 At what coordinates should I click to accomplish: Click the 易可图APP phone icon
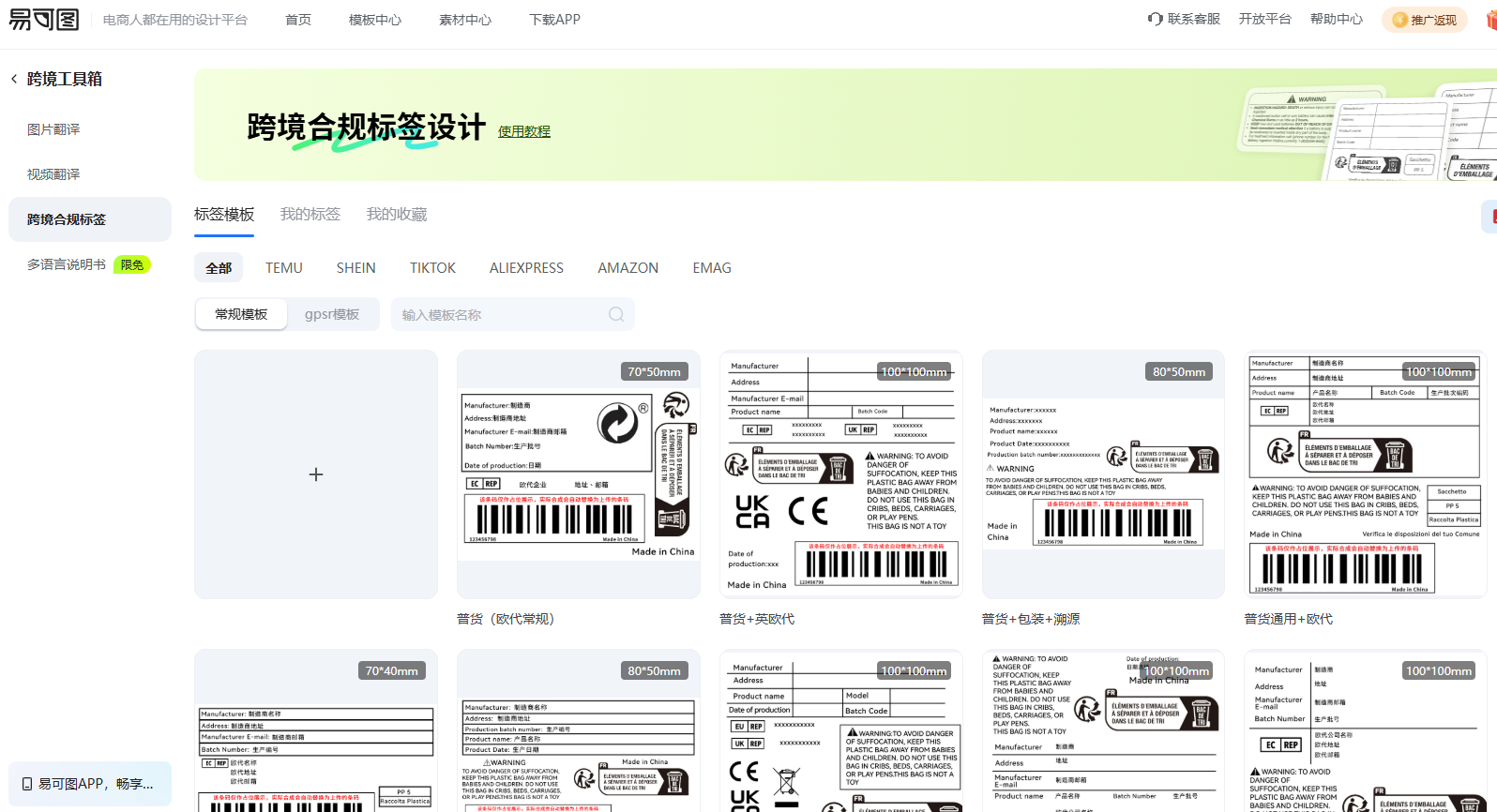point(26,784)
